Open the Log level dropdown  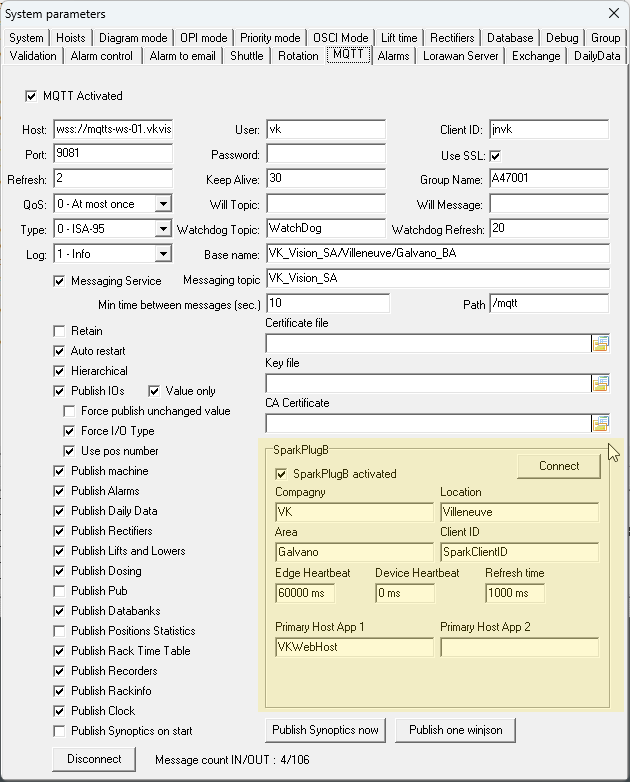click(163, 253)
